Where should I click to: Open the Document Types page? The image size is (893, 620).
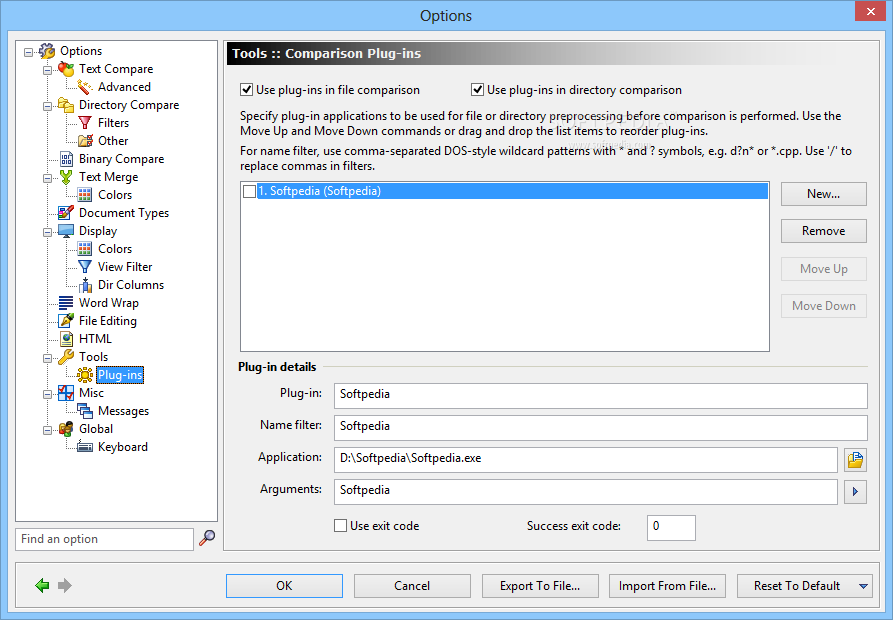124,213
